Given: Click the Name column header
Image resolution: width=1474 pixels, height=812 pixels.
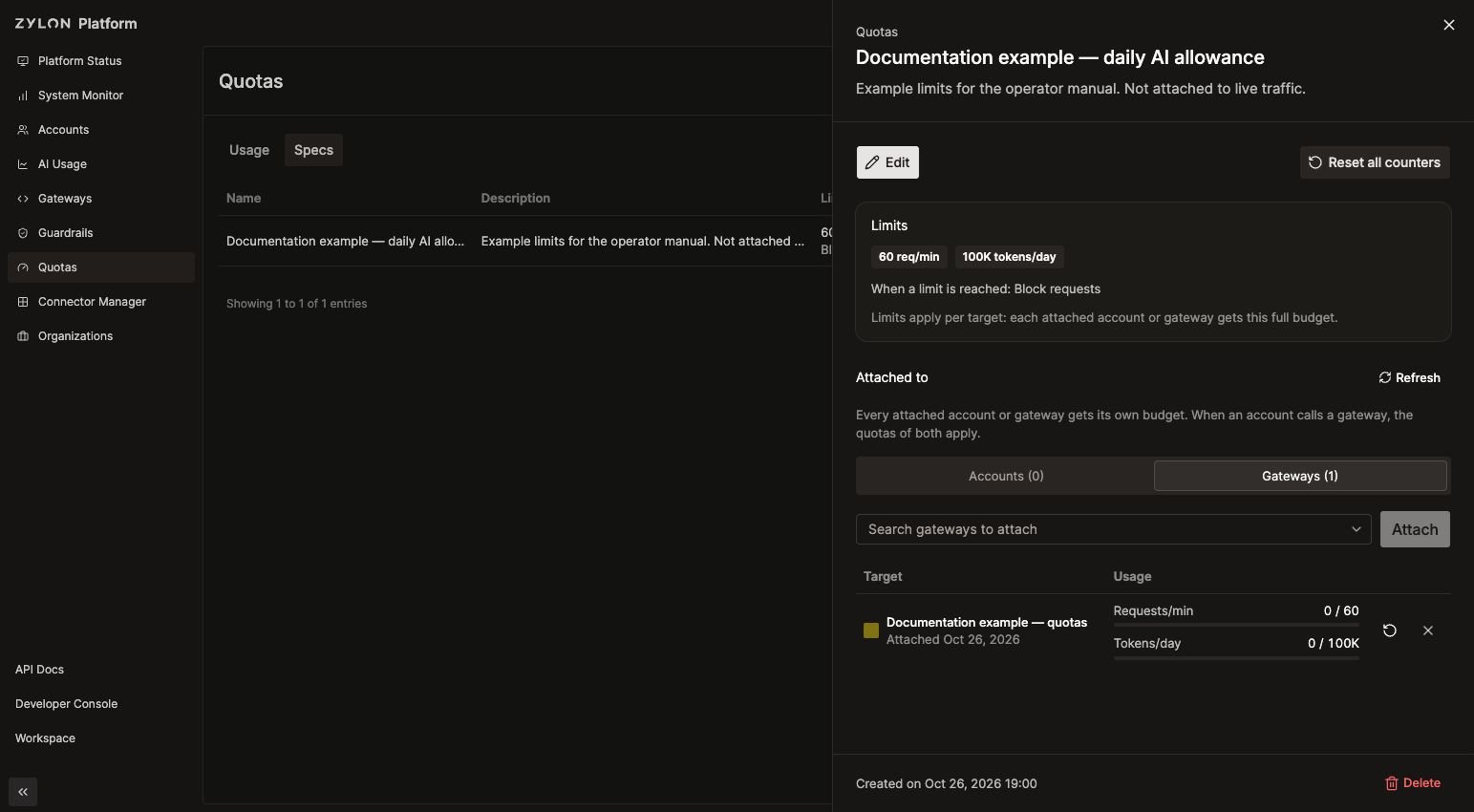Looking at the screenshot, I should coord(244,198).
